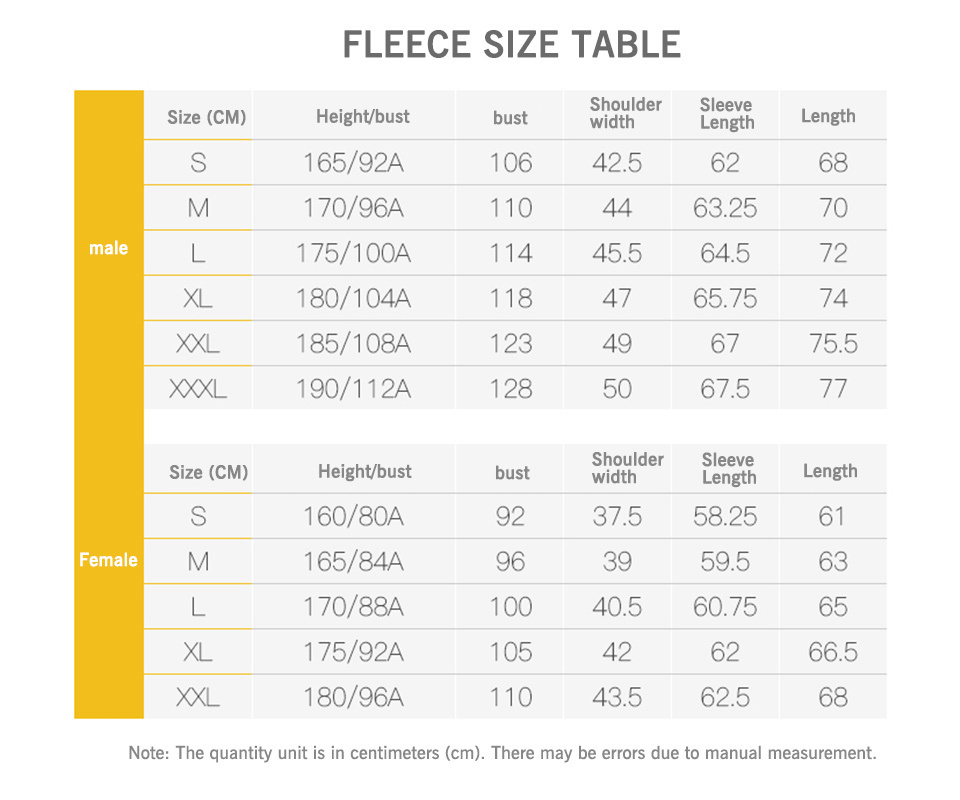
Task: Click the 160/80A height/bust cell
Action: coord(353,517)
